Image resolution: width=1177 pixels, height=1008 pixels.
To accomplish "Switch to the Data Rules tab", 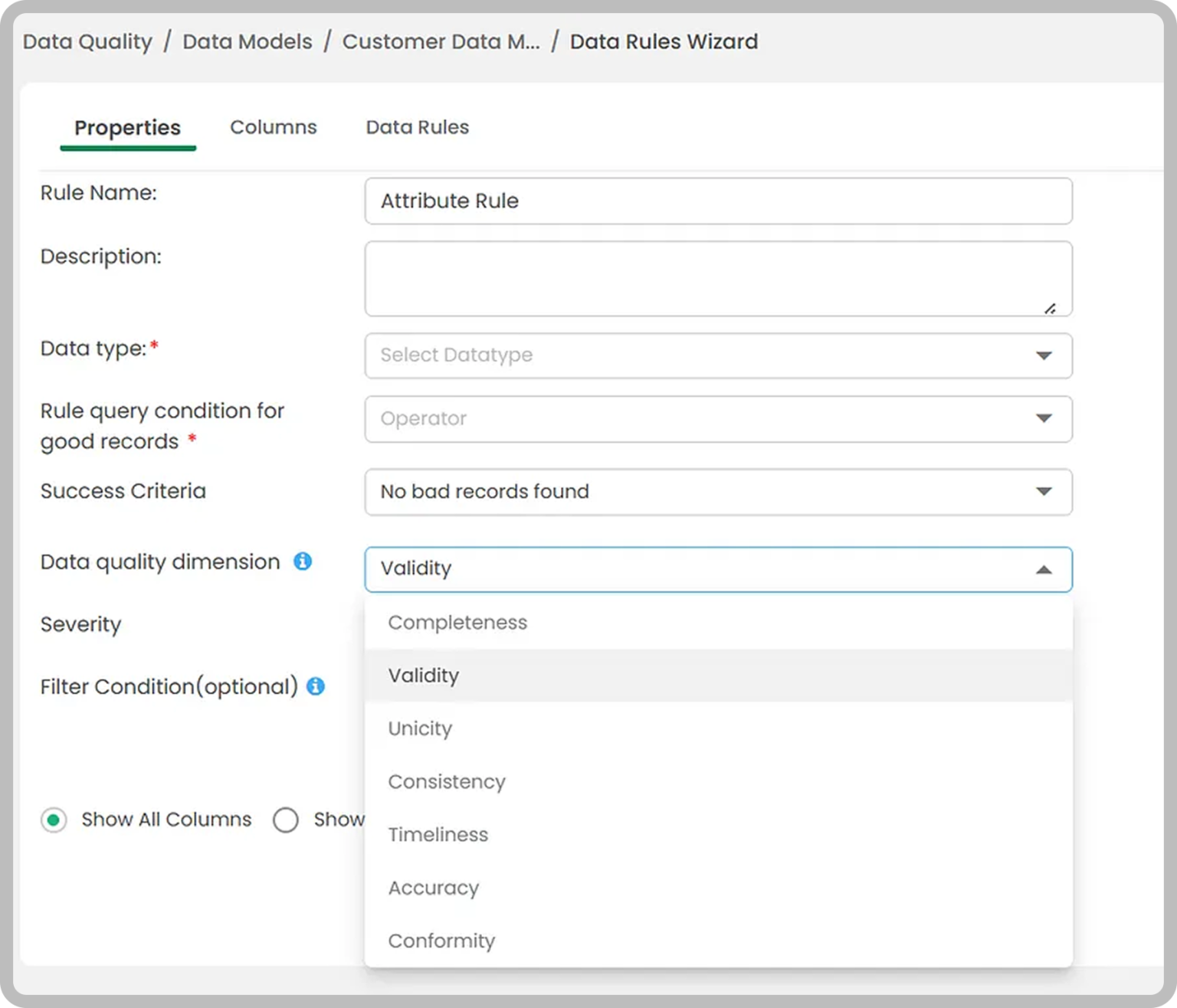I will (x=418, y=127).
